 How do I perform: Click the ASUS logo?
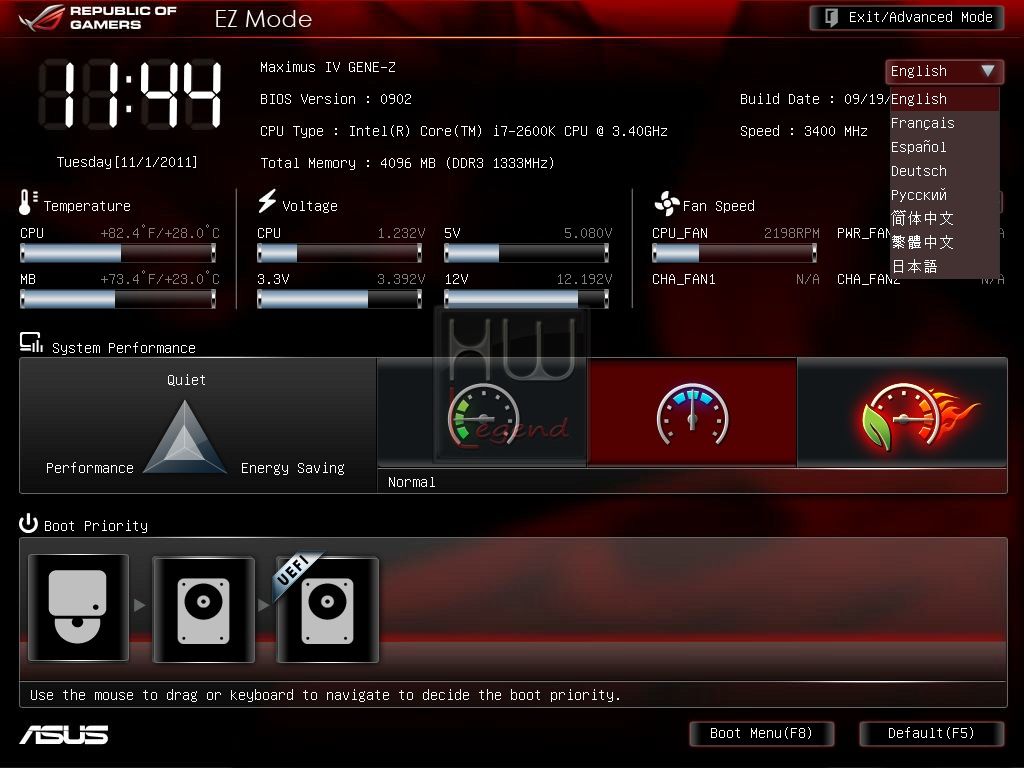click(x=64, y=735)
